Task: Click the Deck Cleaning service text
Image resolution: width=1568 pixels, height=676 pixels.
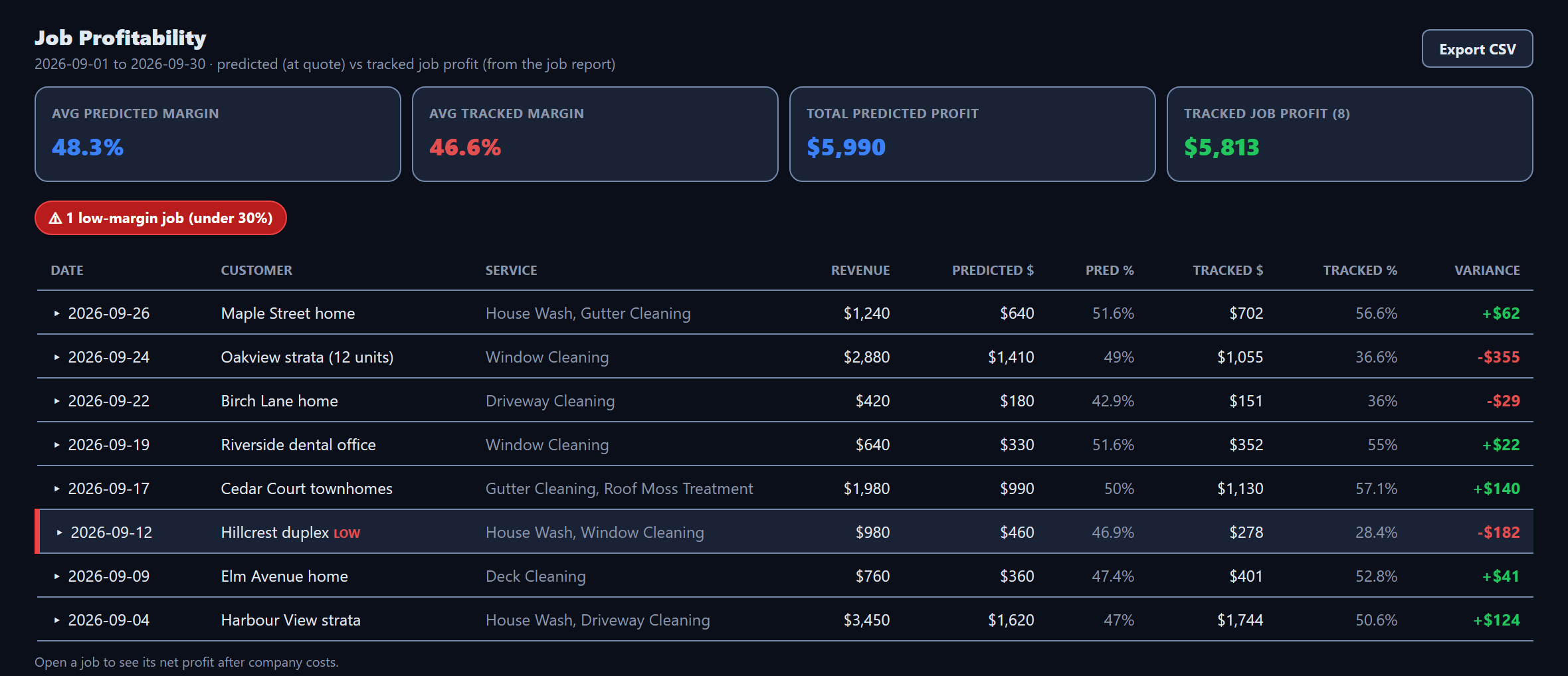Action: pyautogui.click(x=536, y=576)
